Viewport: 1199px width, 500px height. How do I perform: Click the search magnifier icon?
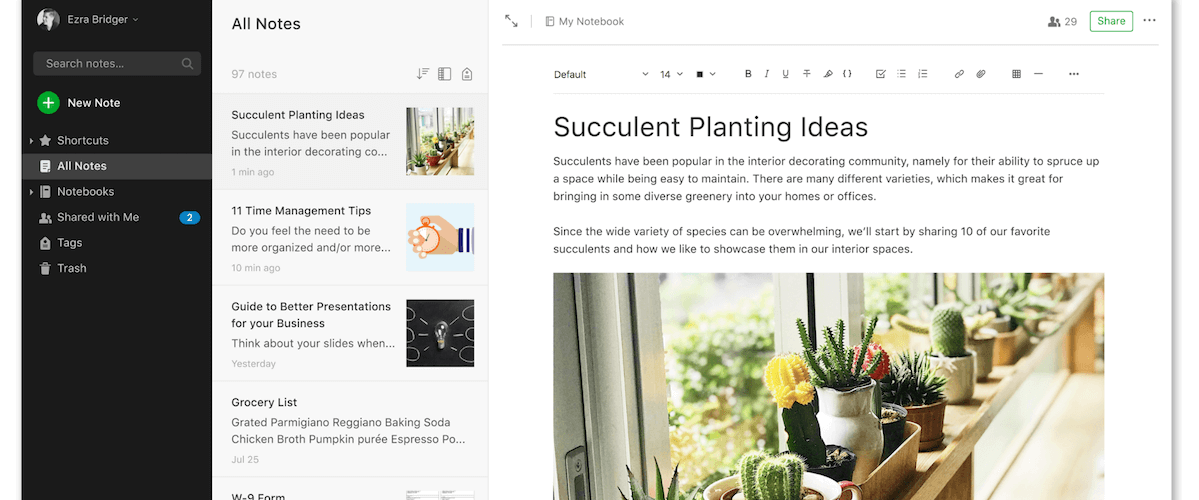(187, 63)
